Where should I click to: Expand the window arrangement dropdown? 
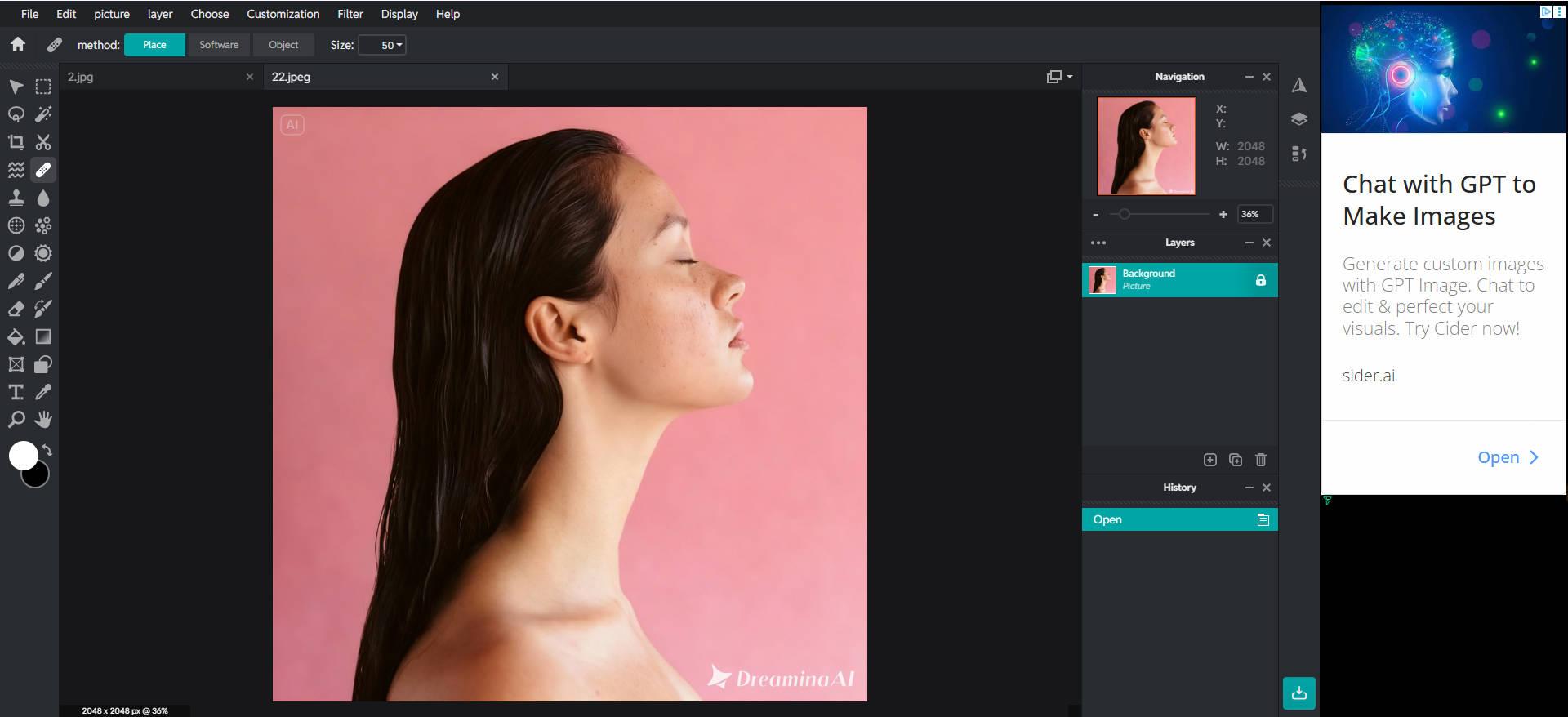[1059, 77]
